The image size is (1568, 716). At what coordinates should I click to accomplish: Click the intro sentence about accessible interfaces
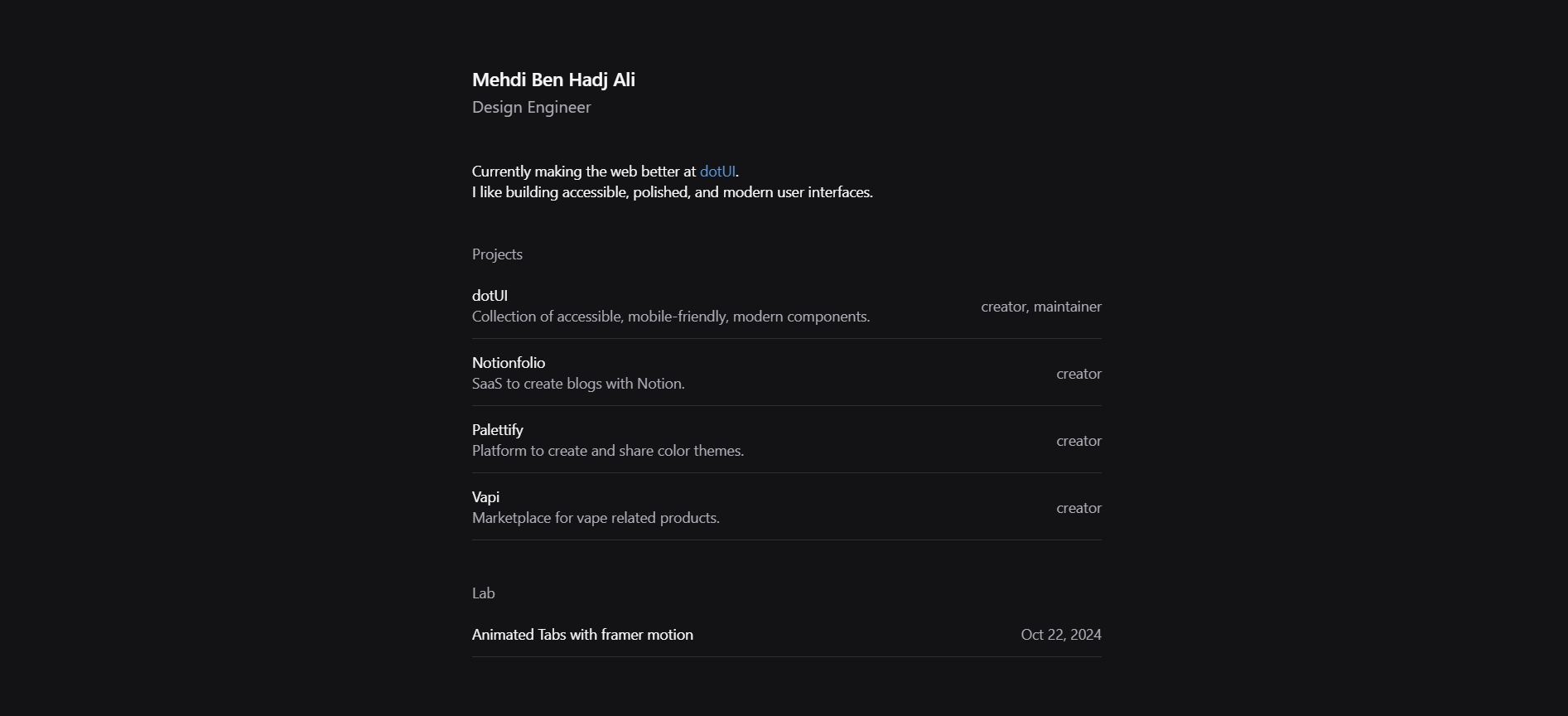tap(672, 191)
